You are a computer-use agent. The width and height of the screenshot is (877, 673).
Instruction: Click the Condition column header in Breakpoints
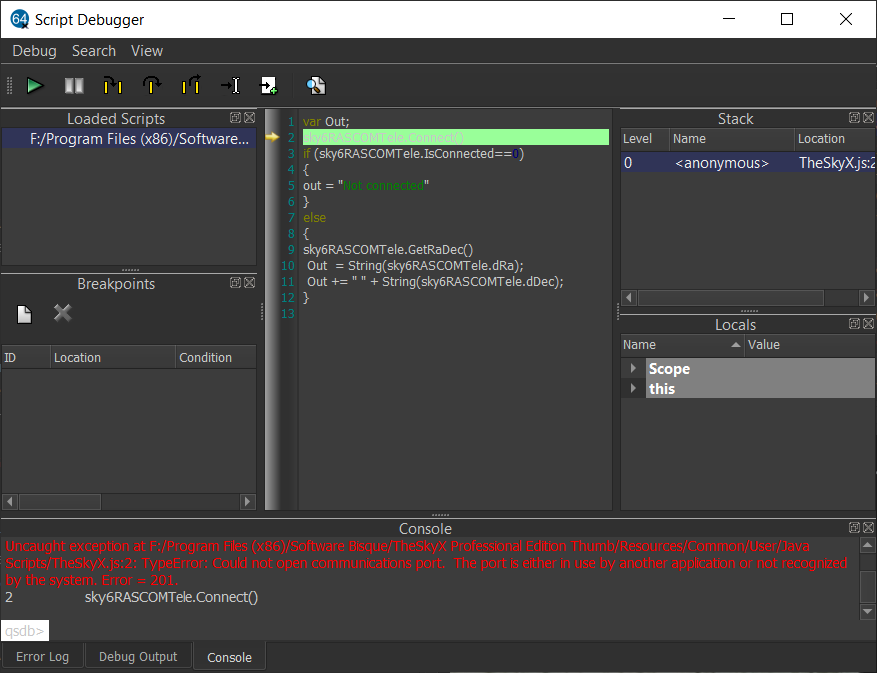coord(216,357)
